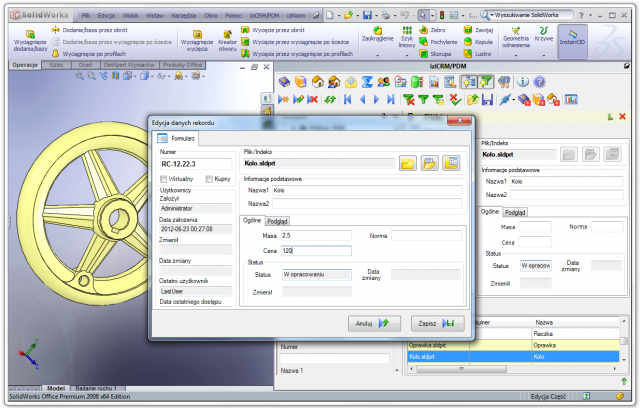The height and width of the screenshot is (408, 640).
Task: Click the Numer field showing RC-12.22.3
Action: click(196, 164)
